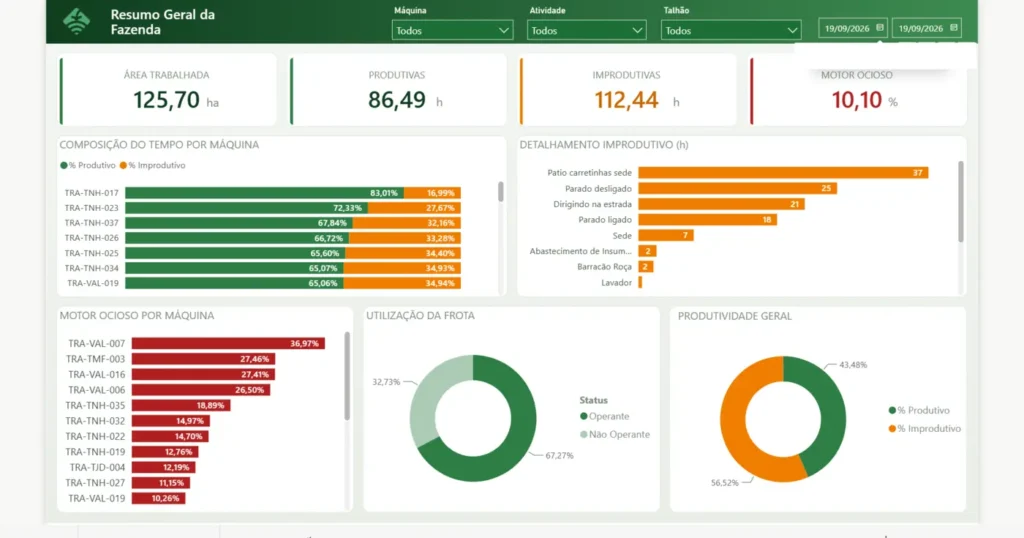Click the TRA-TNH-025 machine label
The height and width of the screenshot is (538, 1024).
click(91, 253)
